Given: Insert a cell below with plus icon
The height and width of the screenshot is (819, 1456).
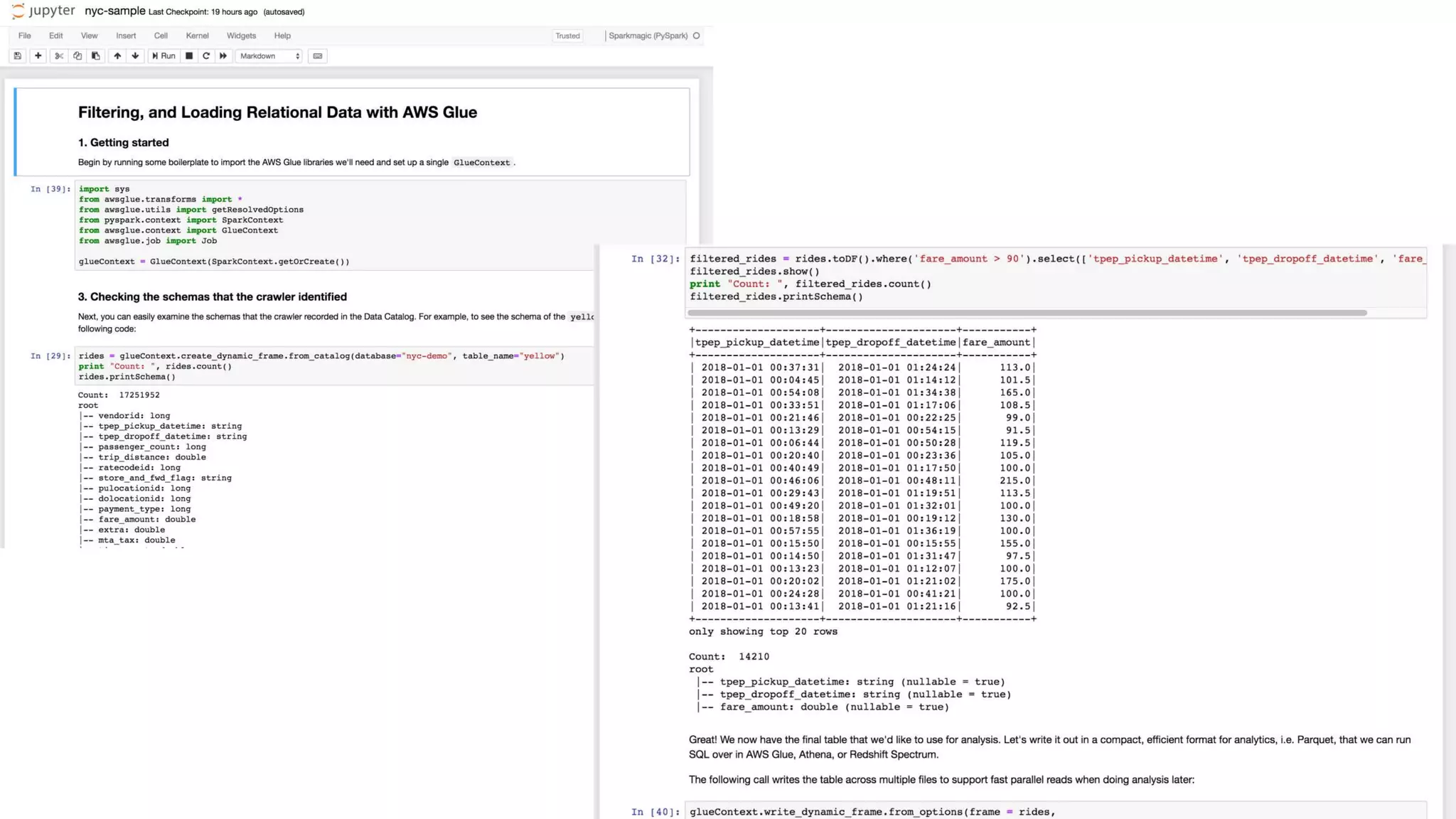Looking at the screenshot, I should point(38,55).
